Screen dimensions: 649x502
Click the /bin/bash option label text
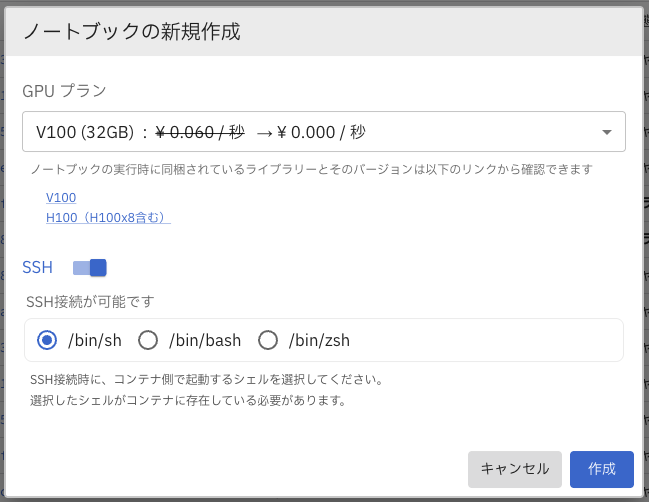point(205,340)
